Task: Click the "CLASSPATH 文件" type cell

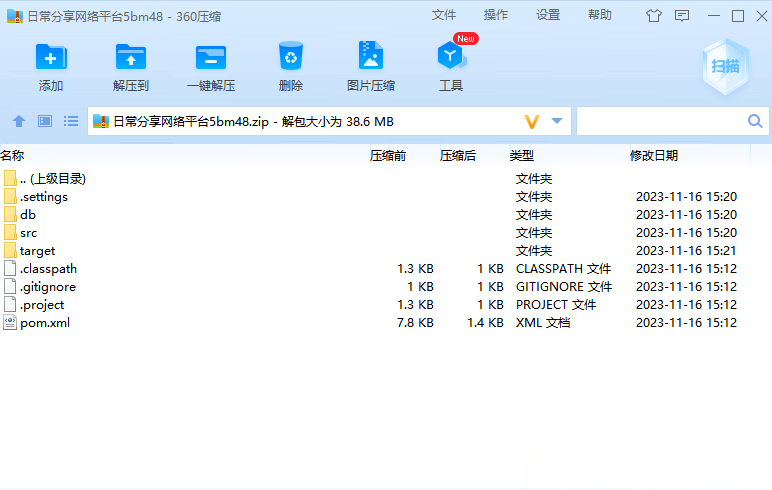Action: point(564,268)
